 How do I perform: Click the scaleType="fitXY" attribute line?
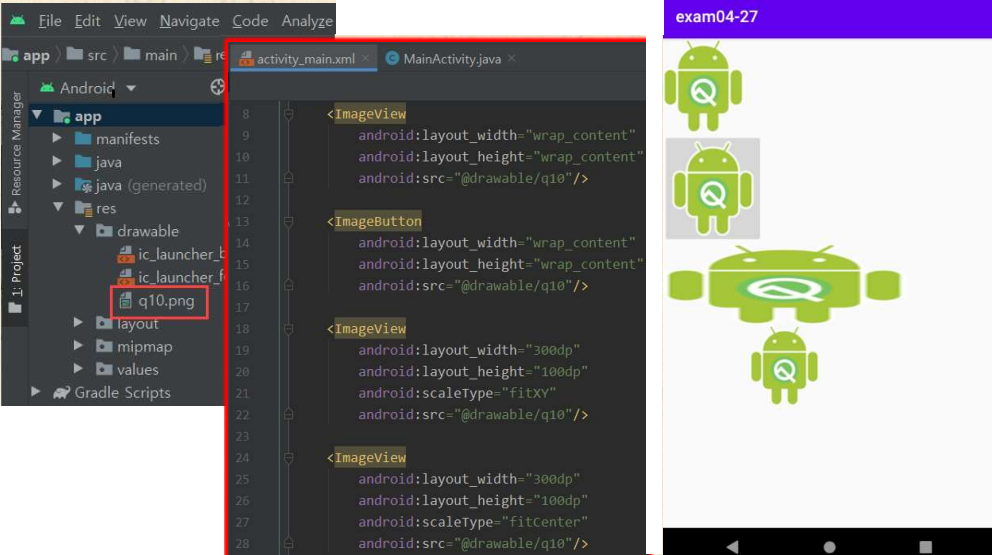(457, 393)
